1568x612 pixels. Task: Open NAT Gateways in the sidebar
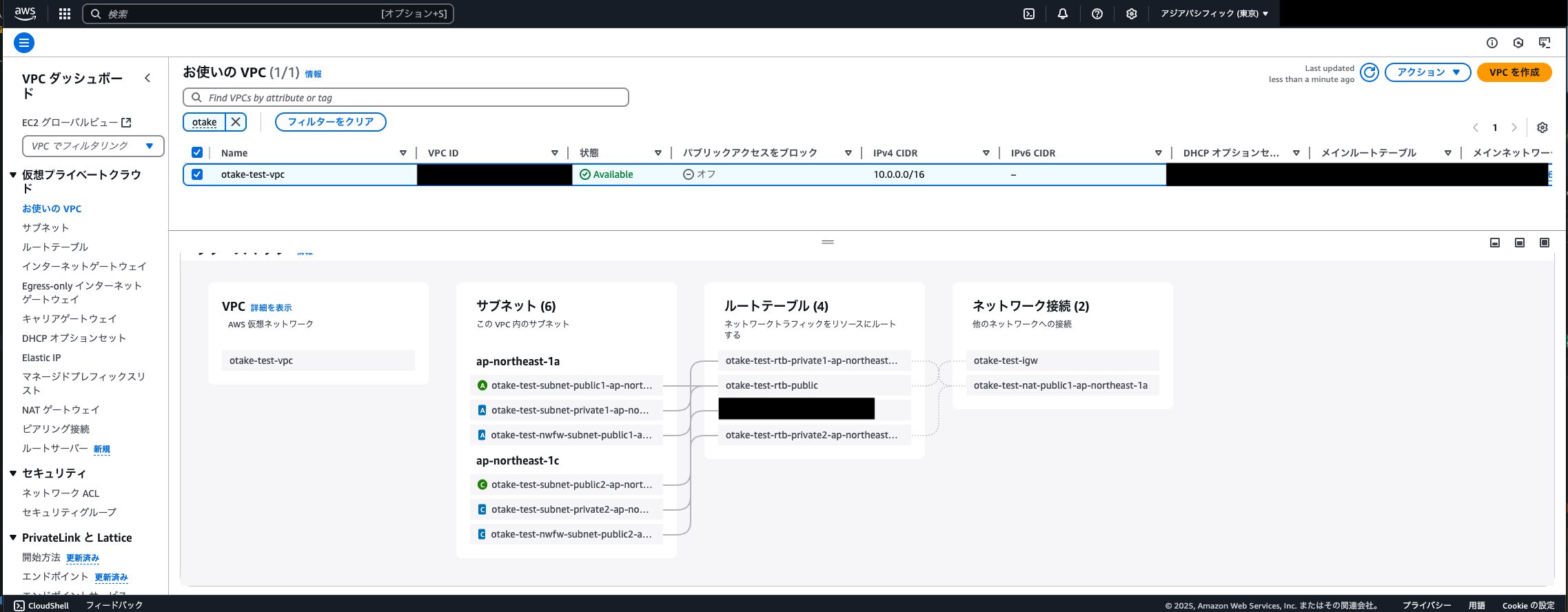pyautogui.click(x=61, y=409)
